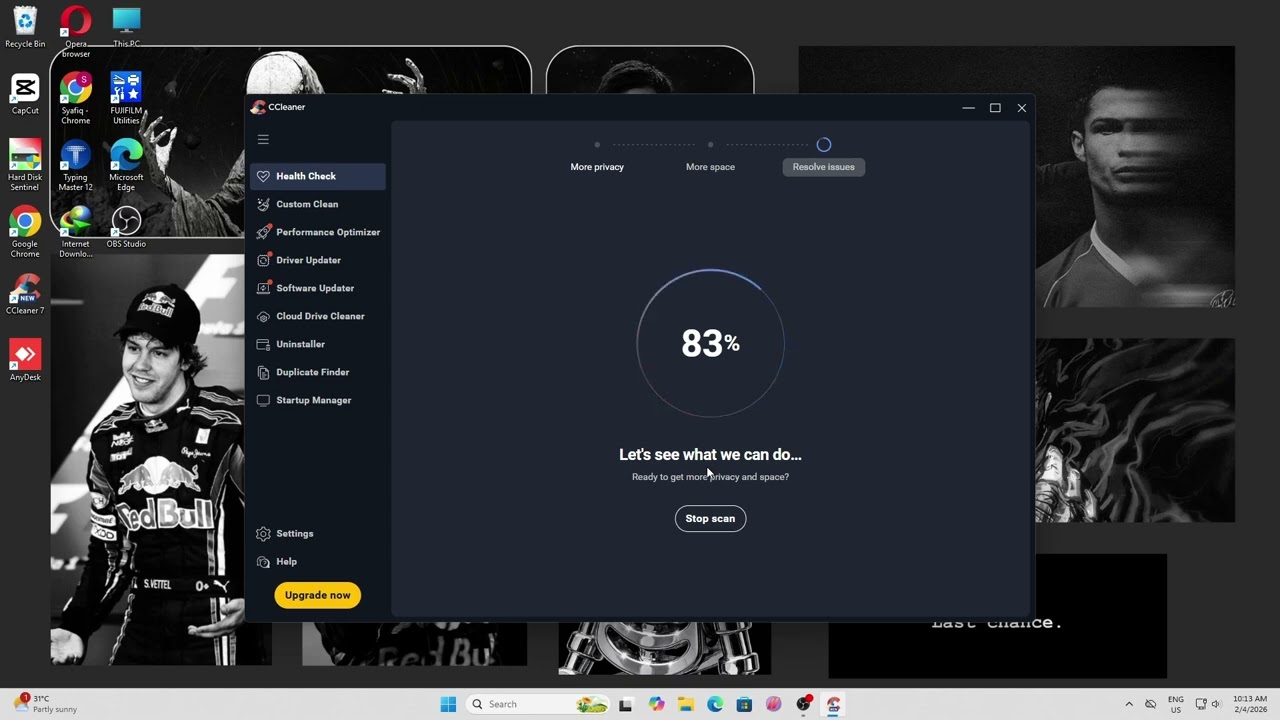Screen dimensions: 1280x720
Task: Click CCleaner icon in taskbar
Action: (832, 704)
